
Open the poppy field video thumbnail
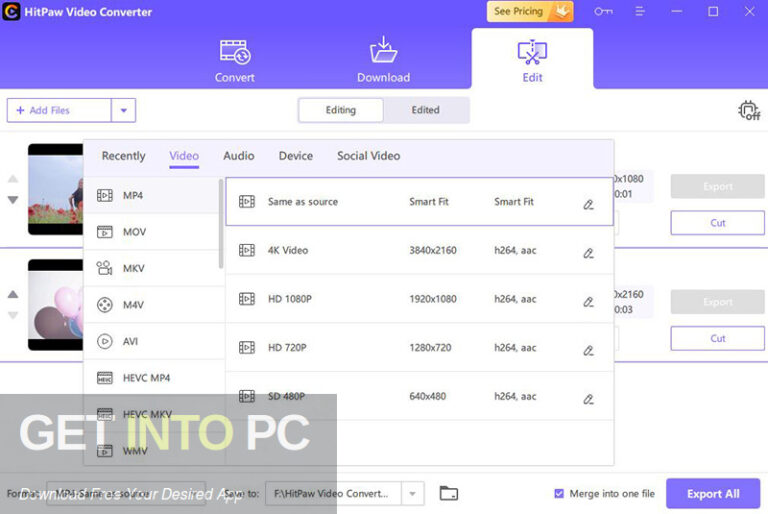click(55, 189)
